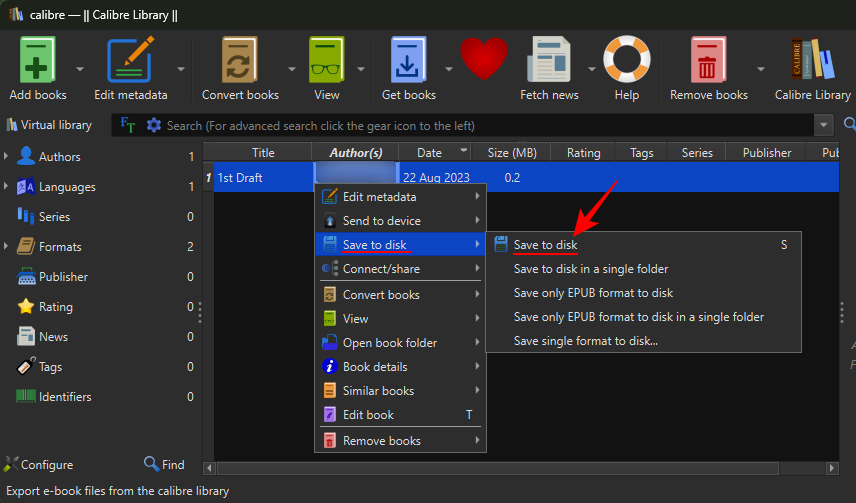856x503 pixels.
Task: Choose Send to device in context menu
Action: 401,221
